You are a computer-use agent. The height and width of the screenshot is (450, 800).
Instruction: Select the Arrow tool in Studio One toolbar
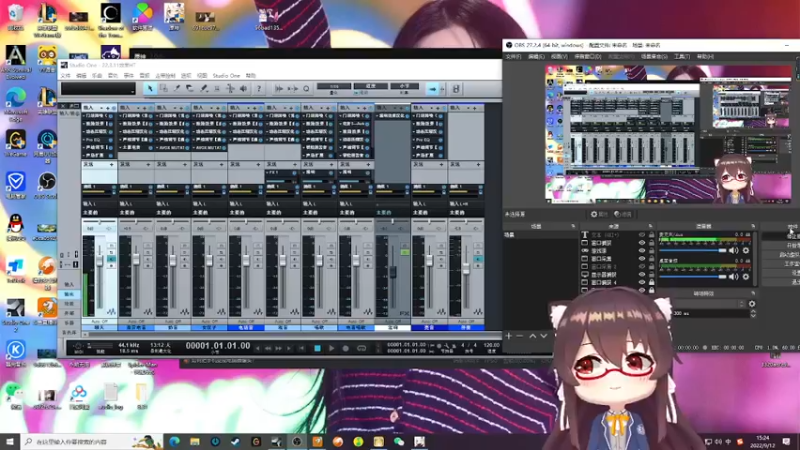tap(150, 89)
